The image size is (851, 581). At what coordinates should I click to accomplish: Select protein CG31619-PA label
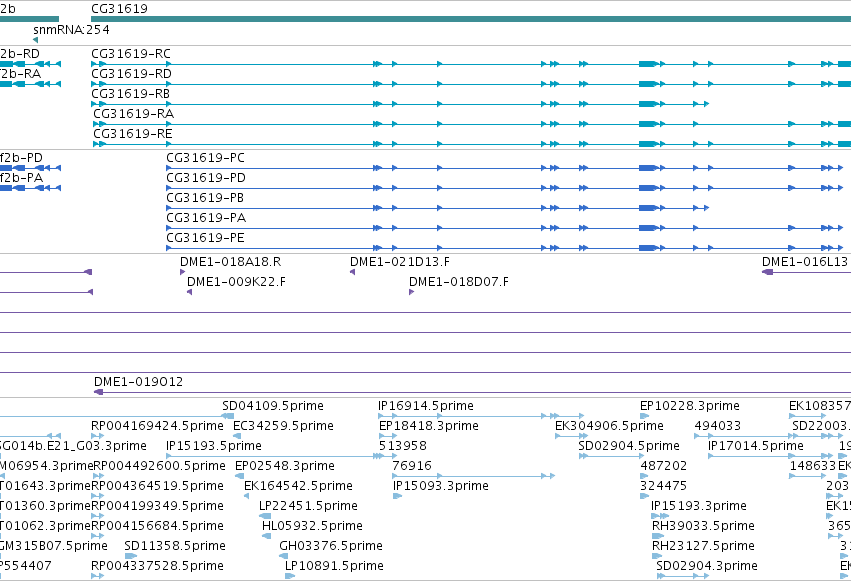click(x=206, y=218)
